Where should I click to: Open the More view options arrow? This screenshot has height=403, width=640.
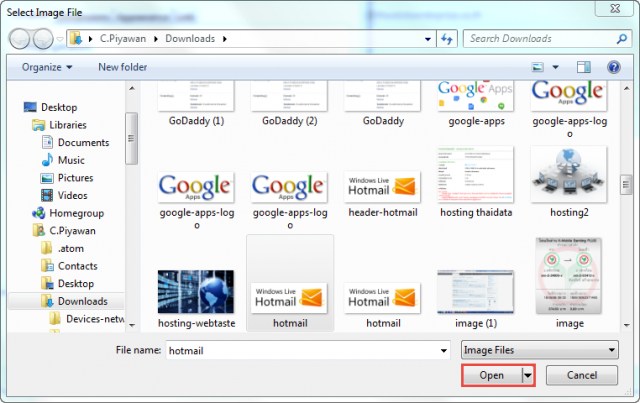pos(556,67)
